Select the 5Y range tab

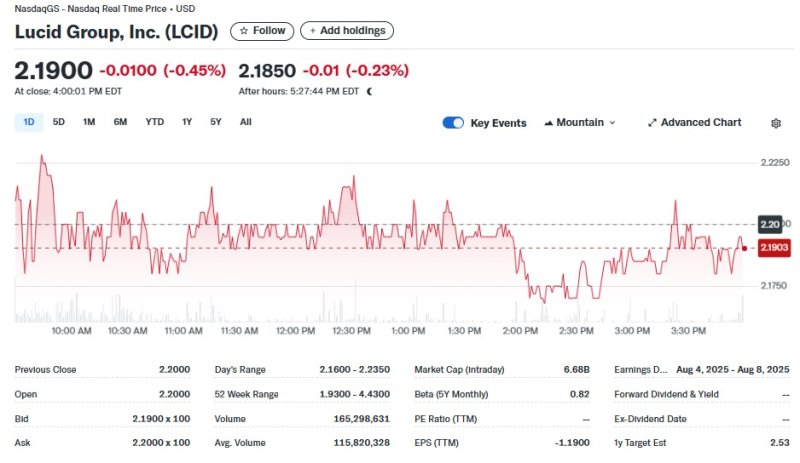pos(216,122)
